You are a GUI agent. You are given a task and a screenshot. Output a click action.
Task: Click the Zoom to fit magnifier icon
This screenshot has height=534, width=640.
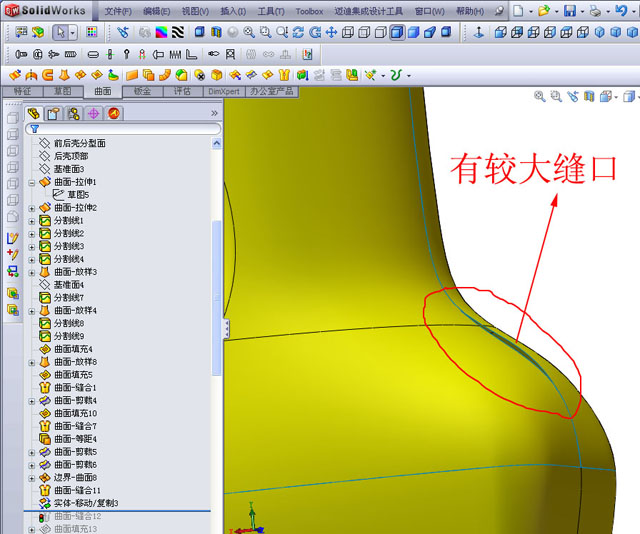tap(249, 32)
